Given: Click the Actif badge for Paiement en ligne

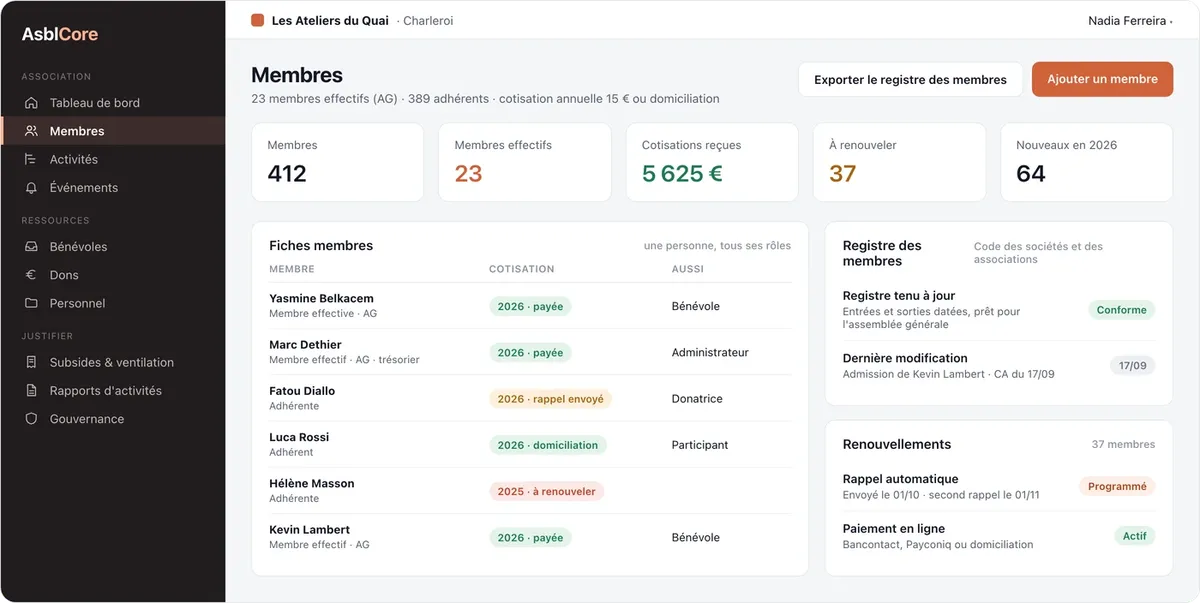Looking at the screenshot, I should (x=1134, y=536).
